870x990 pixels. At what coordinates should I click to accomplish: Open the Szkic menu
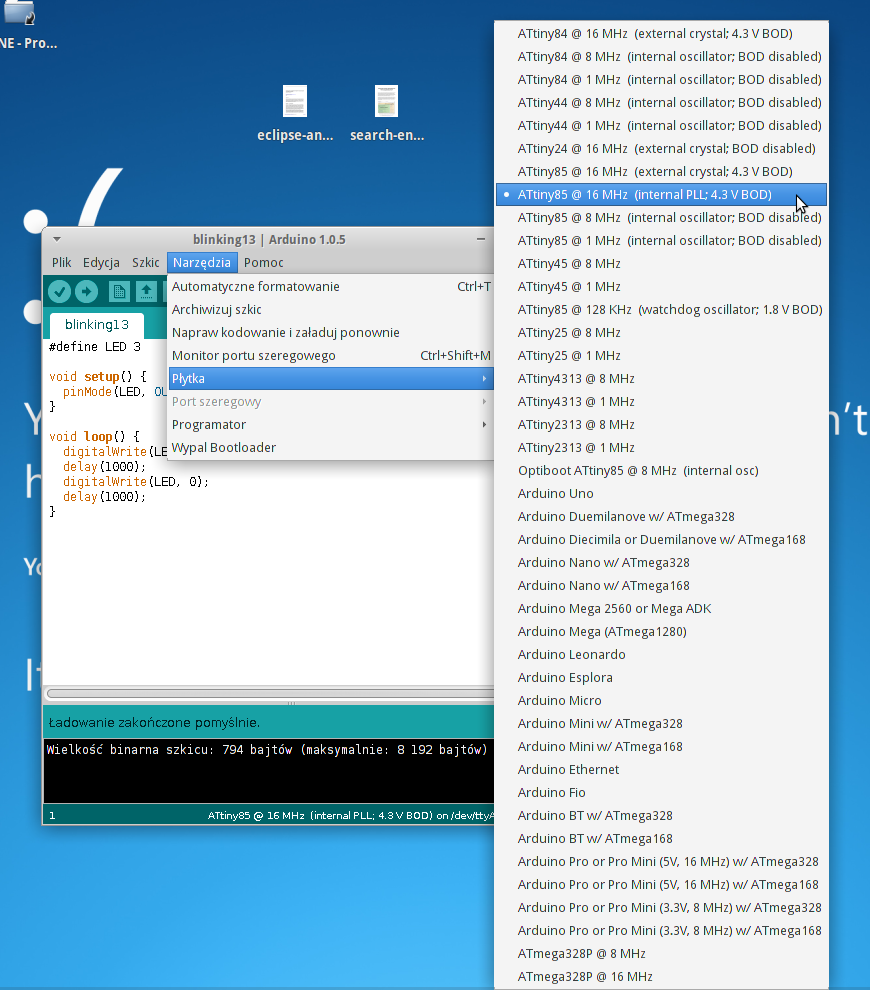(145, 263)
